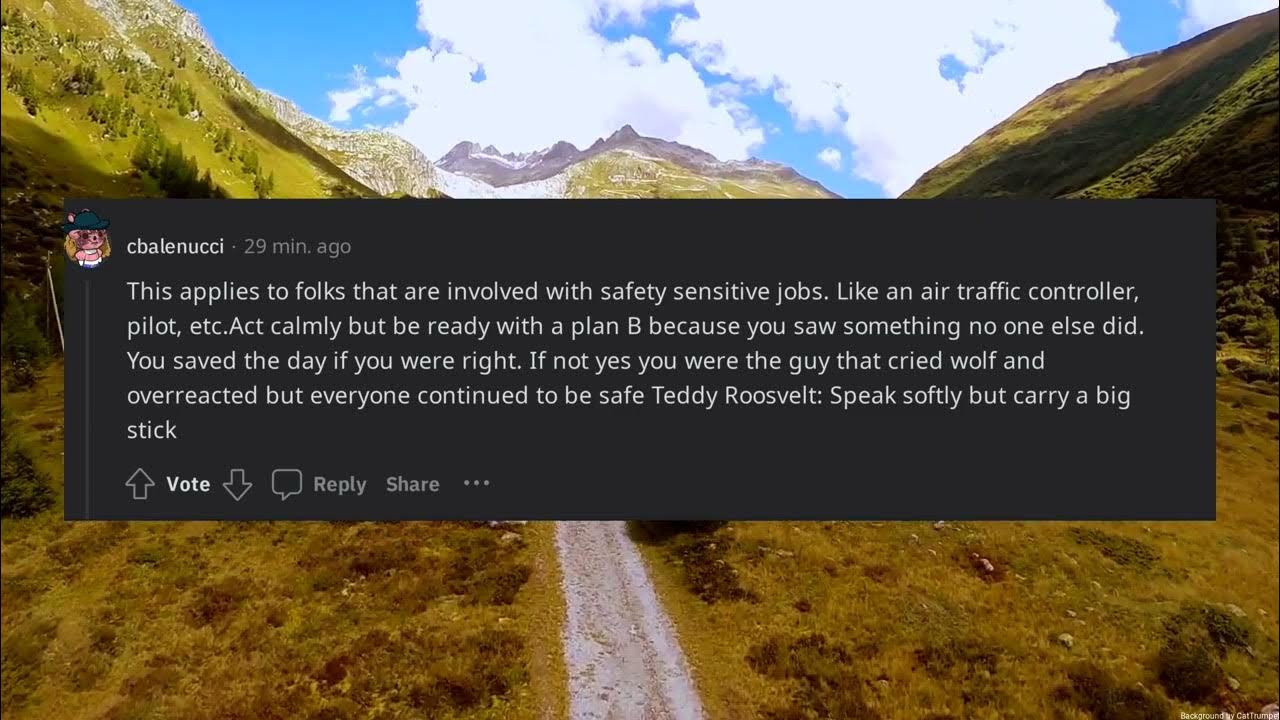Image resolution: width=1280 pixels, height=720 pixels.
Task: Select the comment's first line about safety jobs
Action: point(633,292)
